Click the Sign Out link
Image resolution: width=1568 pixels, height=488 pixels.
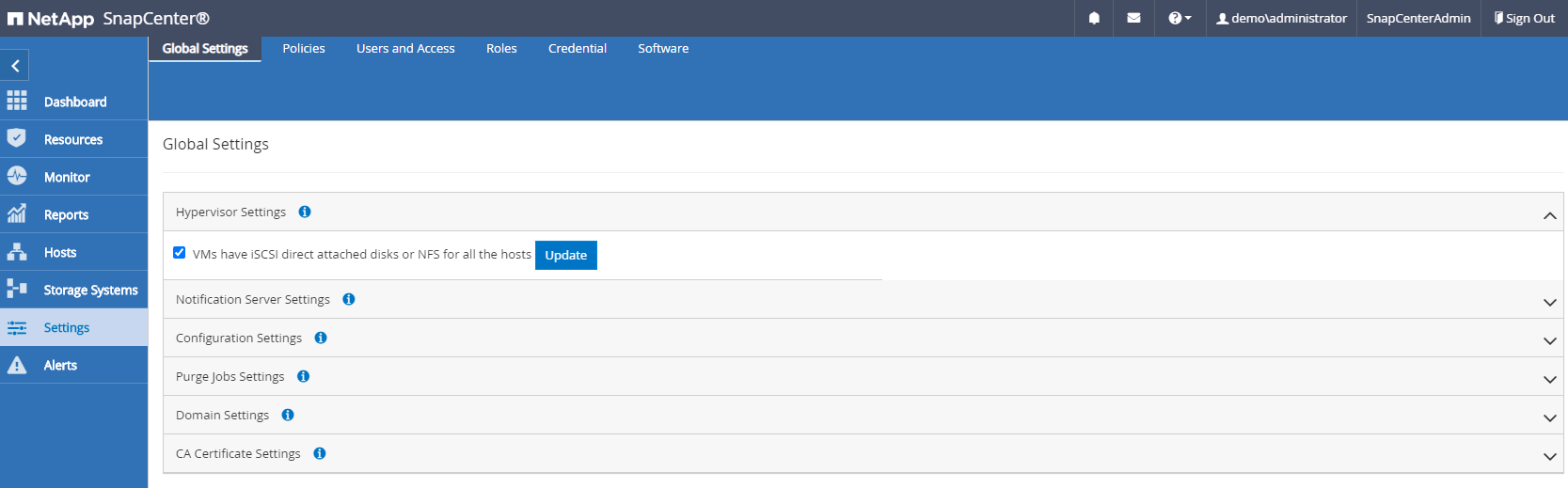(x=1524, y=18)
